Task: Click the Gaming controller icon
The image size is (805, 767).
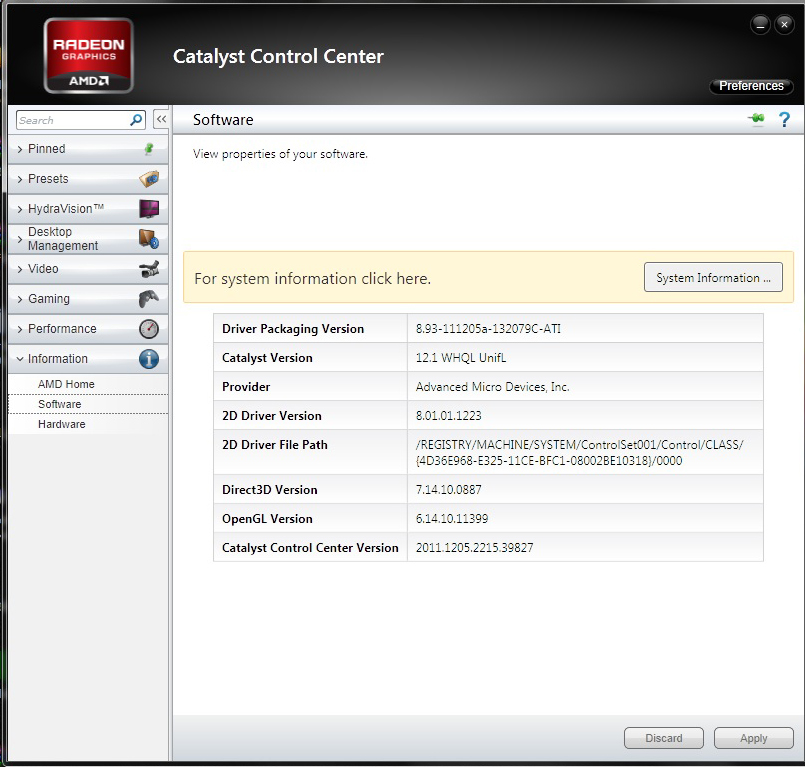Action: pyautogui.click(x=149, y=299)
